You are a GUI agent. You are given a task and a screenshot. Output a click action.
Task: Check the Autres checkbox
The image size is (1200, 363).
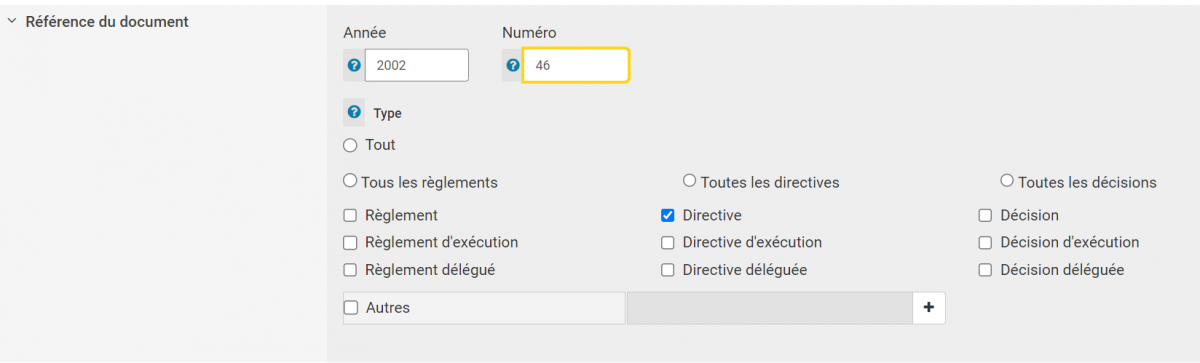pyautogui.click(x=350, y=308)
